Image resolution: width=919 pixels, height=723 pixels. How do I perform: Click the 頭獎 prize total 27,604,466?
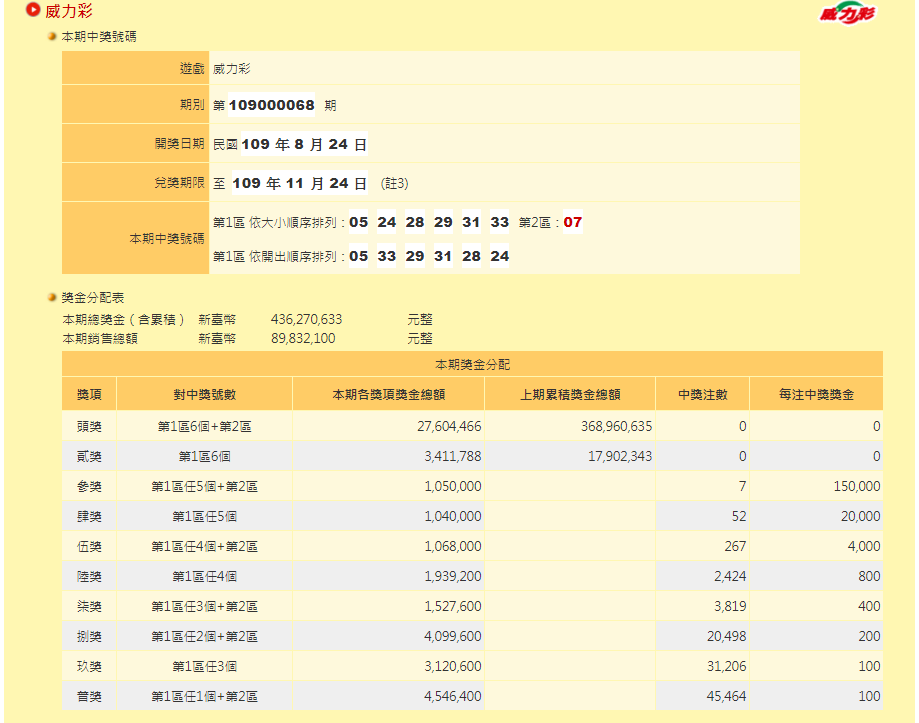(x=449, y=427)
